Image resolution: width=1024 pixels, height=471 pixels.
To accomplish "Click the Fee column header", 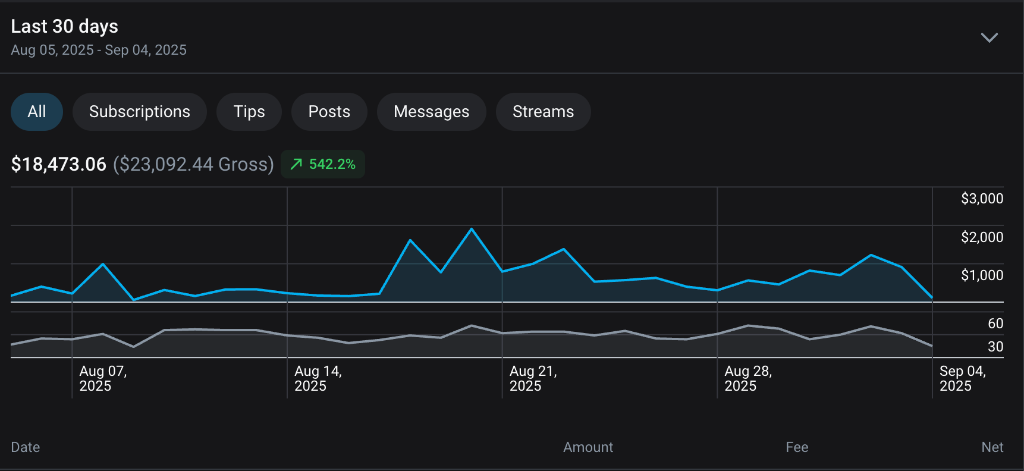I will 796,447.
